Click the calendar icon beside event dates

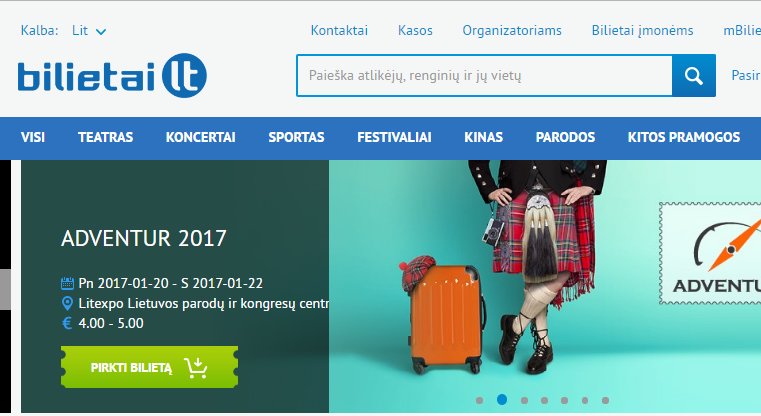[x=67, y=283]
